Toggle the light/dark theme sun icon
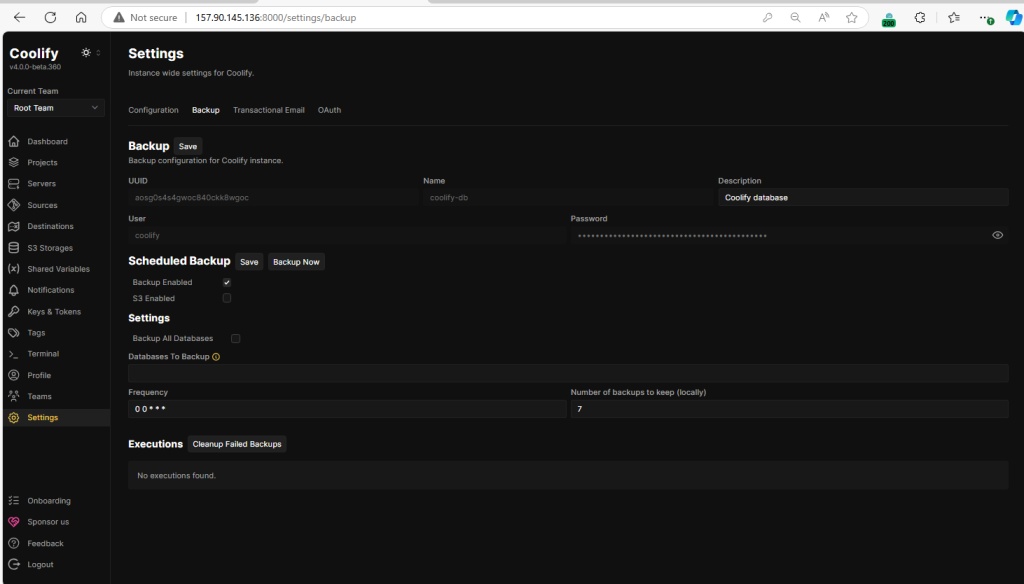Viewport: 1024px width, 584px height. point(86,53)
